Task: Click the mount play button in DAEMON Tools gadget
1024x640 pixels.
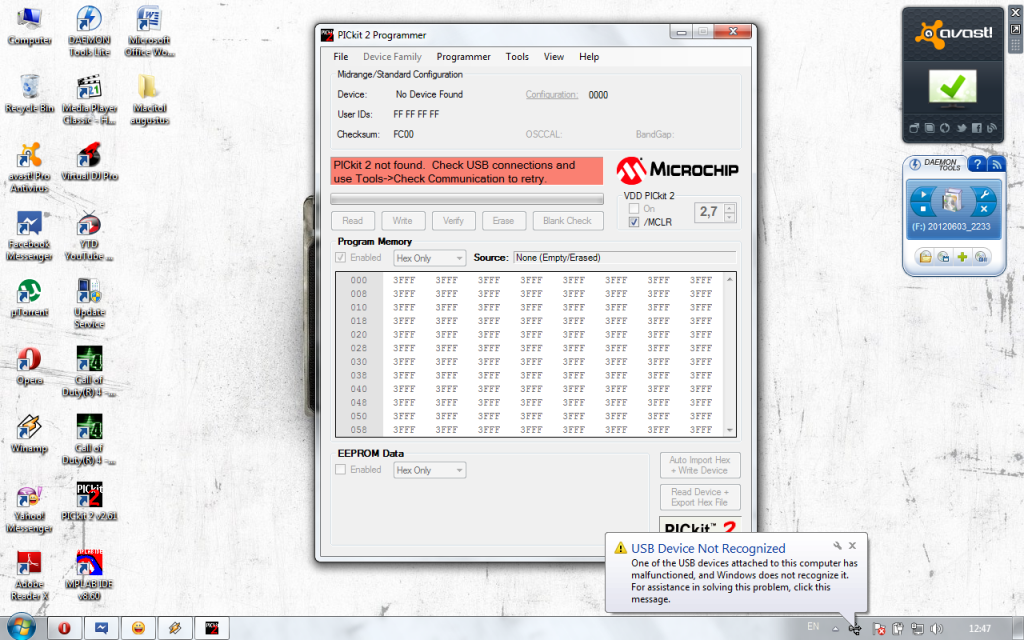Action: [923, 194]
